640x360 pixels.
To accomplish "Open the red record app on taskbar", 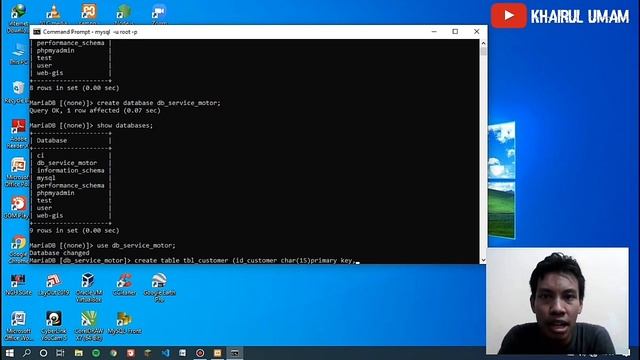I will point(200,353).
